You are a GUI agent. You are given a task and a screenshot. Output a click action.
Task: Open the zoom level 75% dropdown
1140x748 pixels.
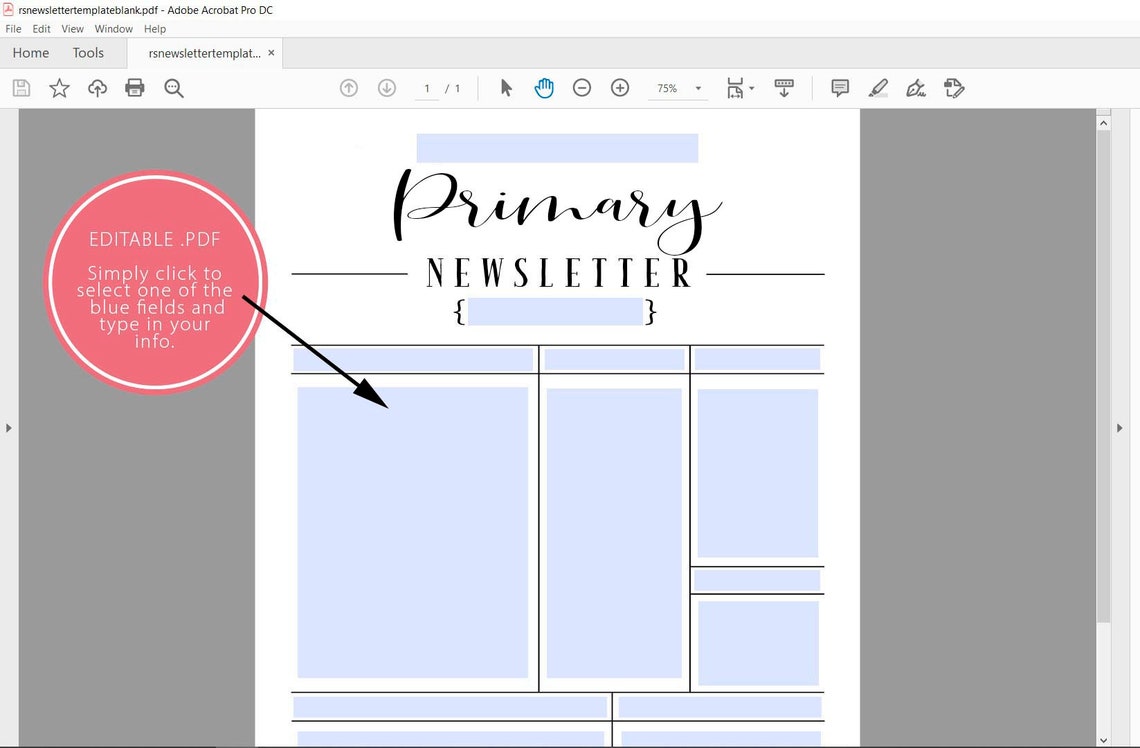(x=678, y=88)
